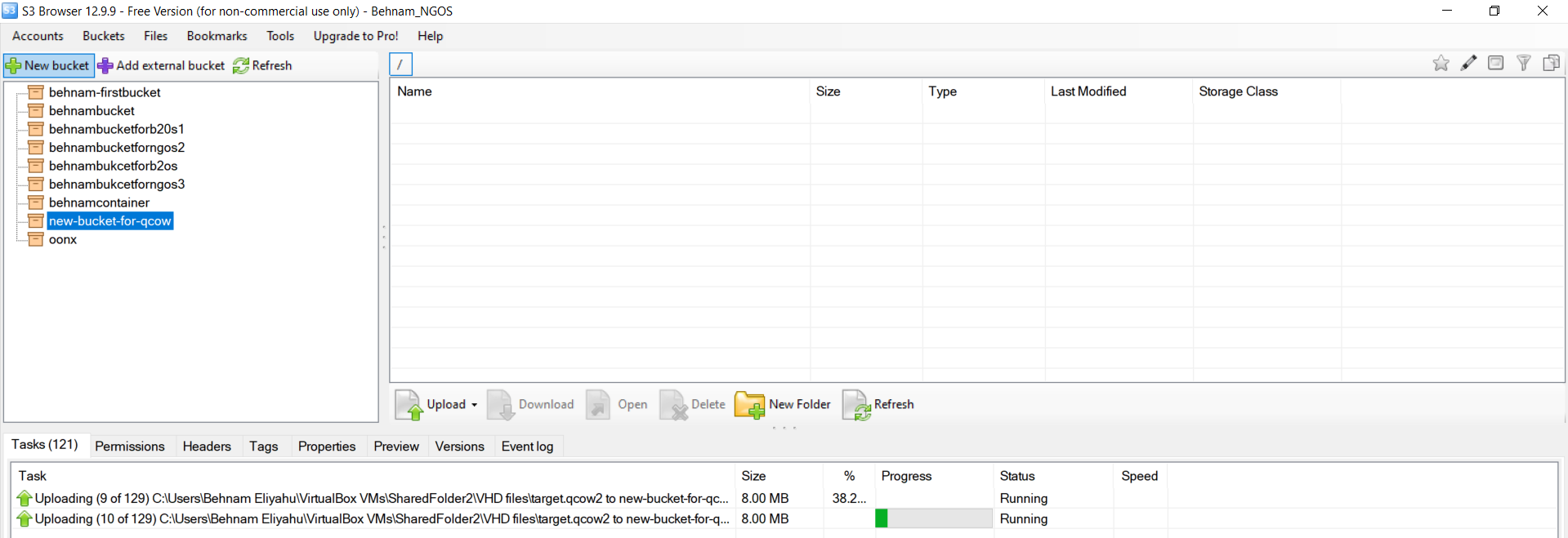1568x538 pixels.
Task: Click the copy to clipboard icon
Action: pos(1551,64)
